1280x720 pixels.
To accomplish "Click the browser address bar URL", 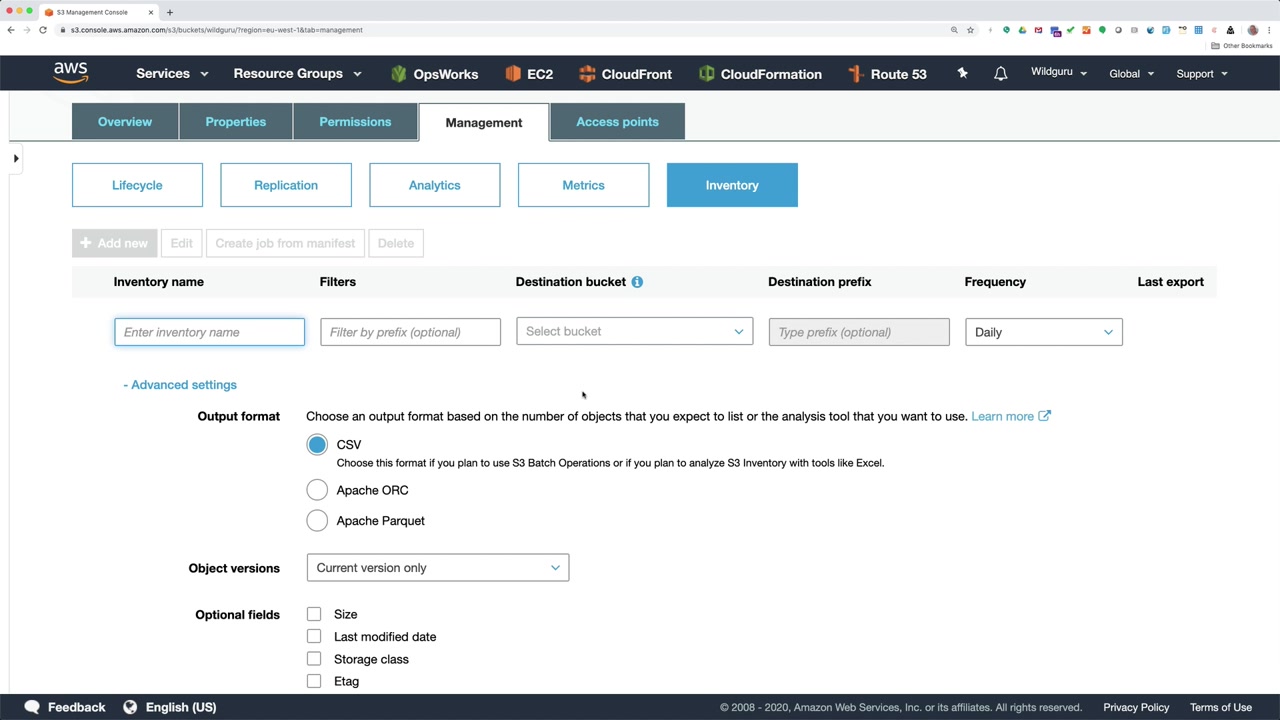I will click(217, 30).
